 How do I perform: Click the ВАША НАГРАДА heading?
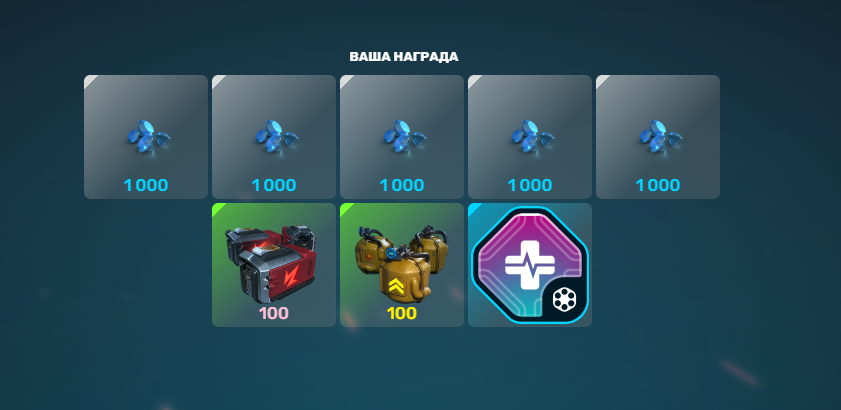pyautogui.click(x=404, y=57)
